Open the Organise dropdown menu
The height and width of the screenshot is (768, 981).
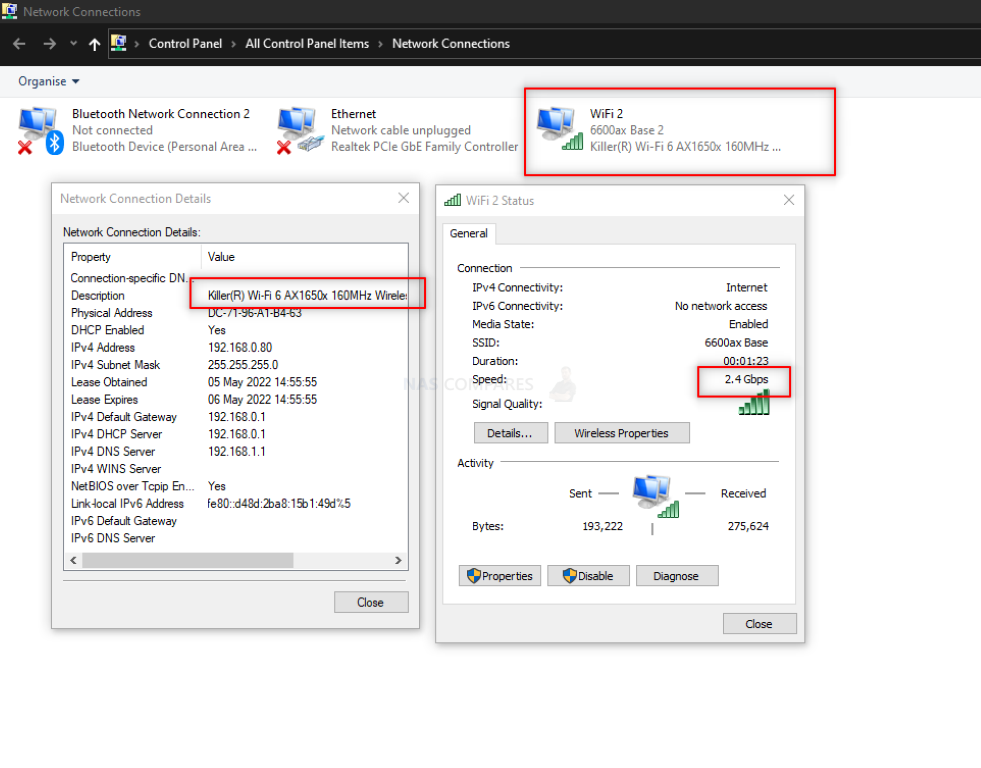(49, 81)
